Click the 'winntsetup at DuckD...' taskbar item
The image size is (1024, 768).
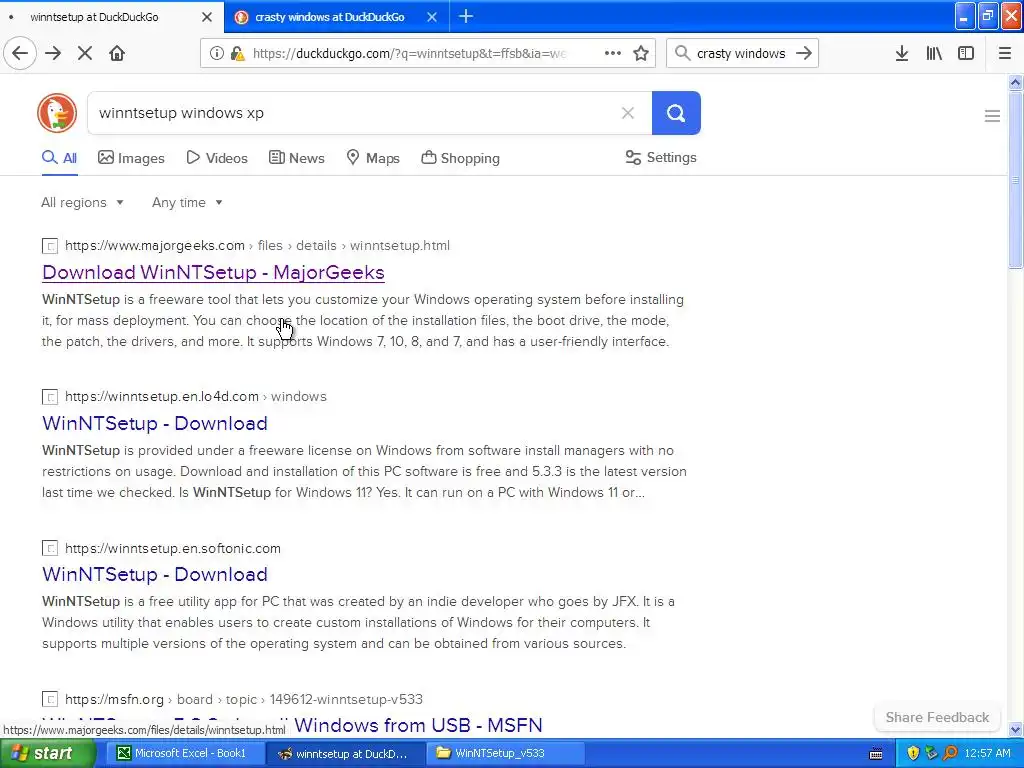pyautogui.click(x=344, y=753)
